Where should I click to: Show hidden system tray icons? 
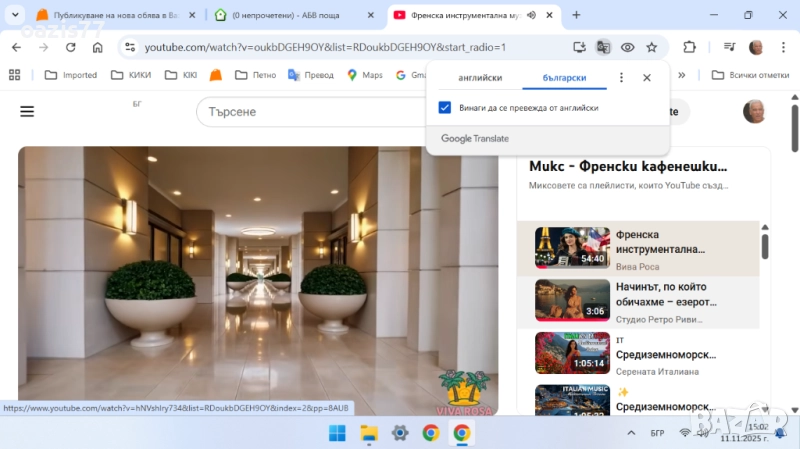coord(629,433)
